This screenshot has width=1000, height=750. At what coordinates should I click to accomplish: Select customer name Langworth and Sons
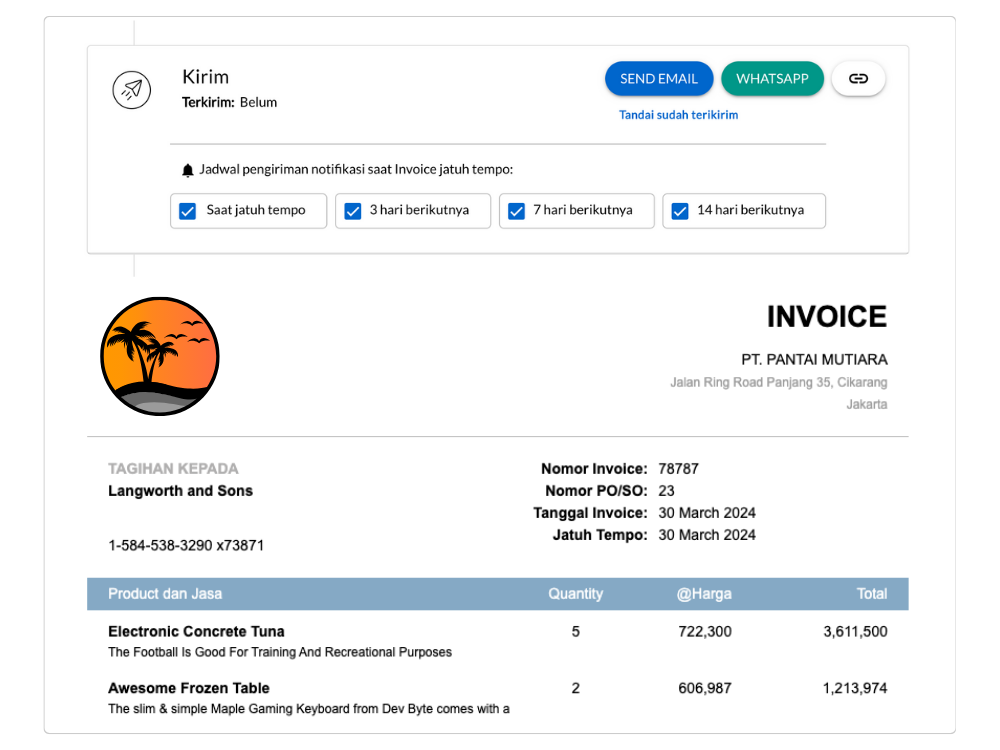click(180, 491)
